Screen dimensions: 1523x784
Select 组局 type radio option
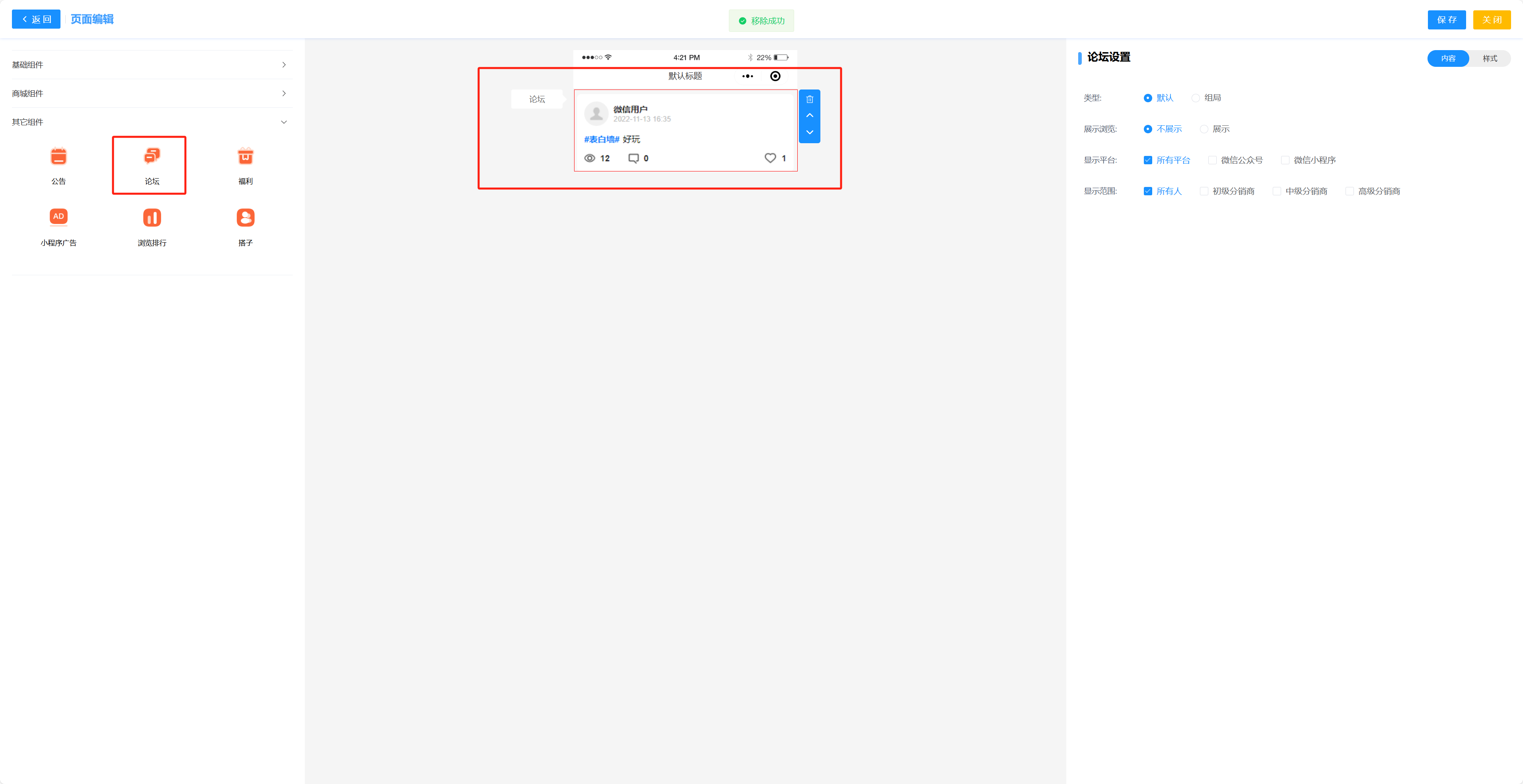(x=1196, y=98)
